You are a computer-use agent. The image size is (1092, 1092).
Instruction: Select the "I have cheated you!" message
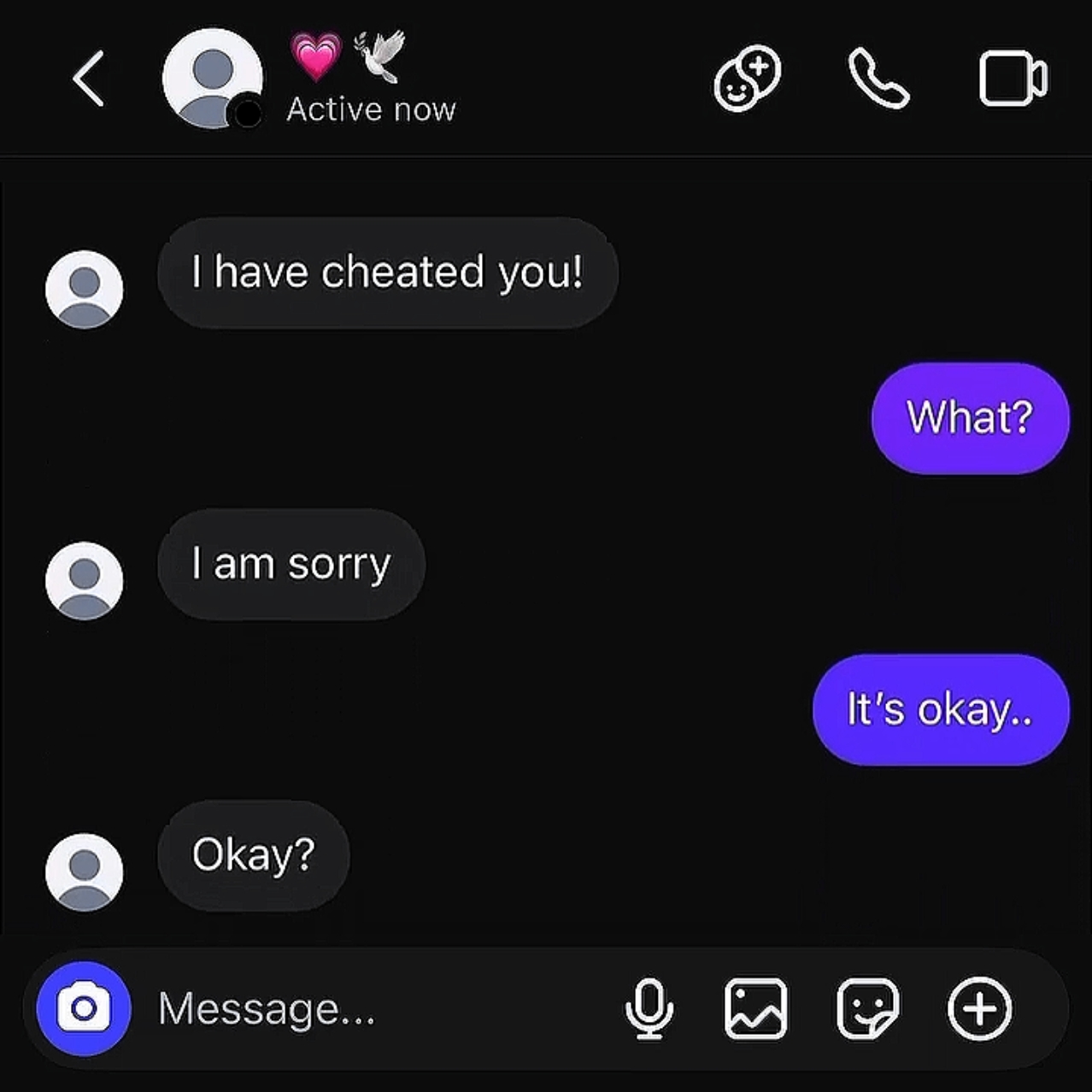388,273
